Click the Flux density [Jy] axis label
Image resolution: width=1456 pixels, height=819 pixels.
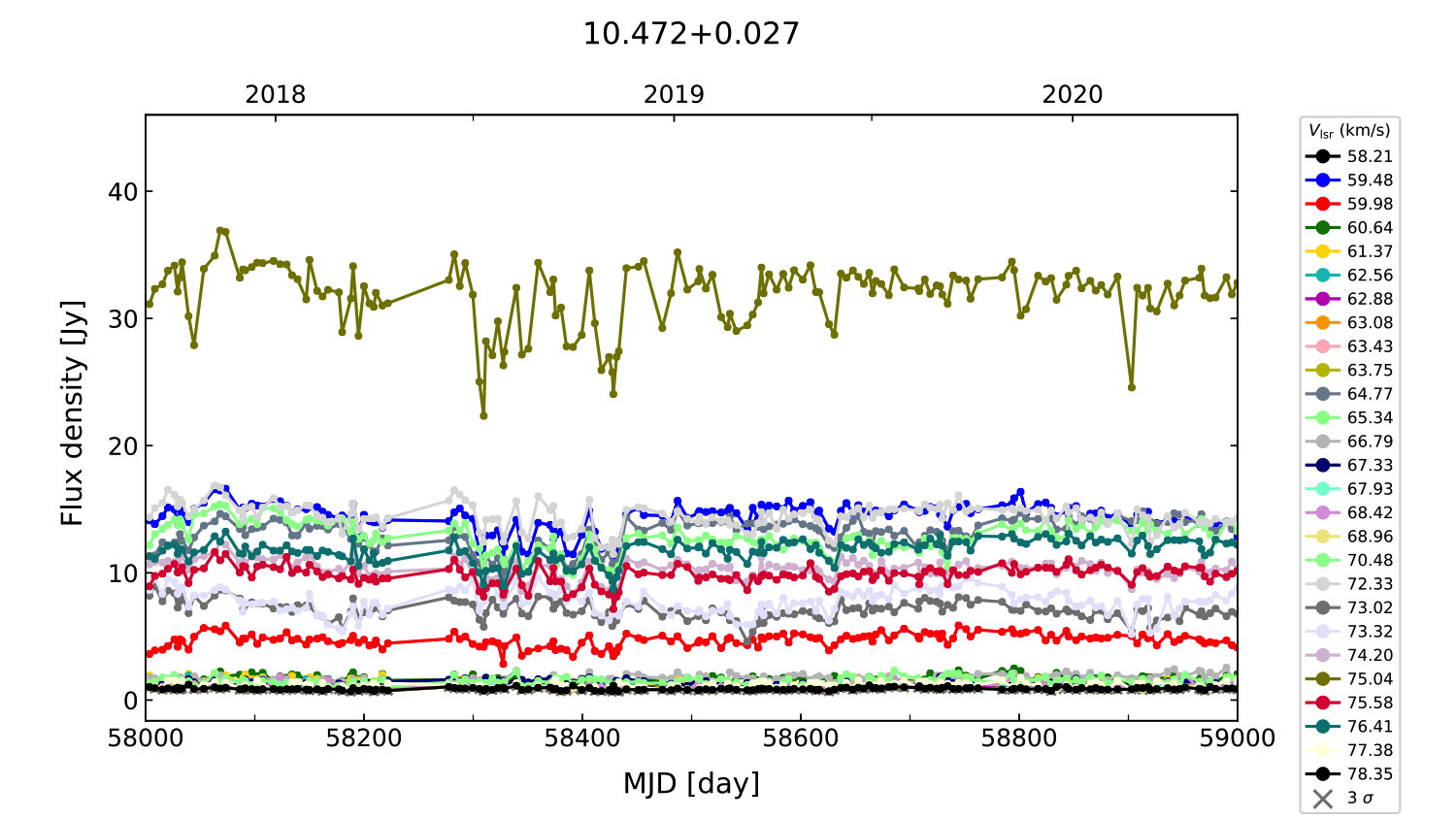click(x=73, y=412)
